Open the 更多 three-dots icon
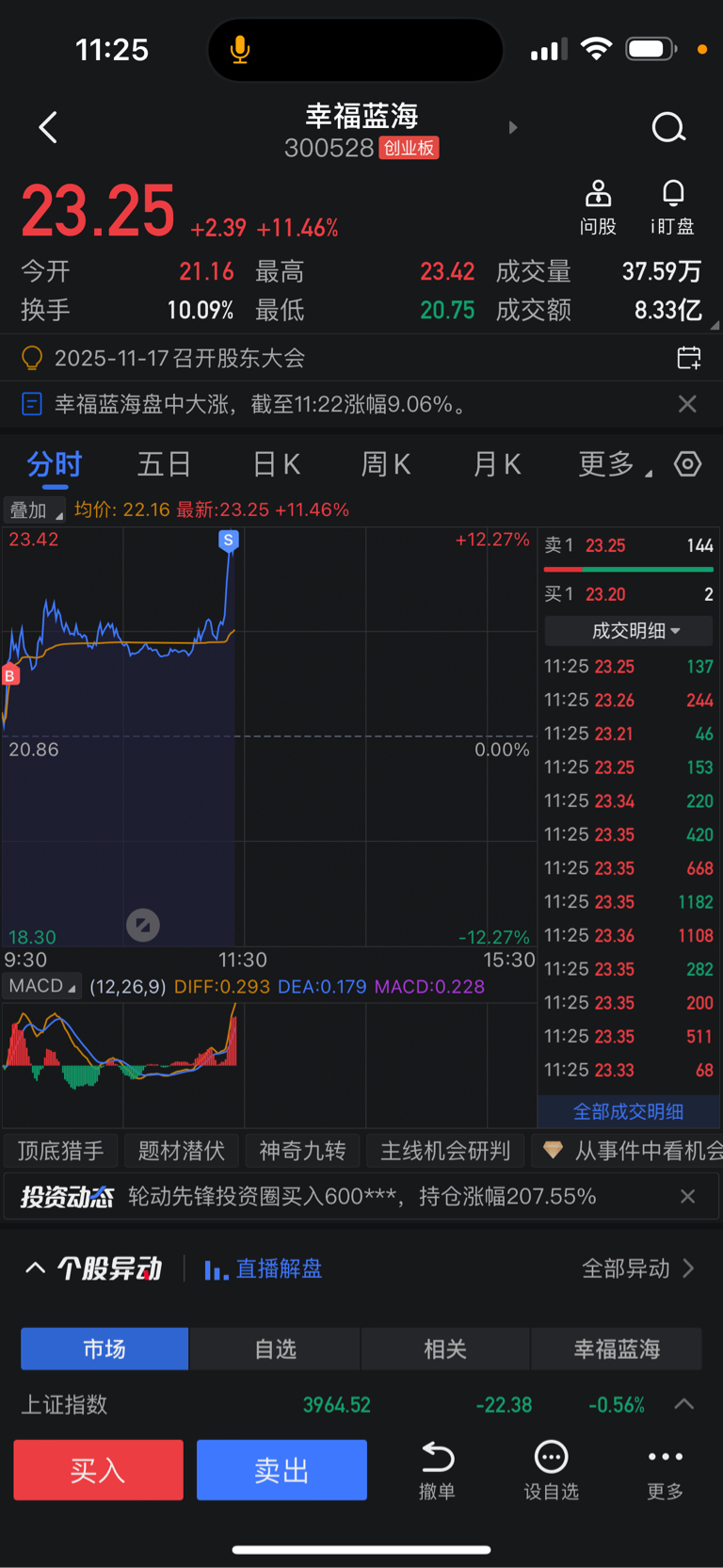Screen dimensions: 723x1568 [x=666, y=1457]
